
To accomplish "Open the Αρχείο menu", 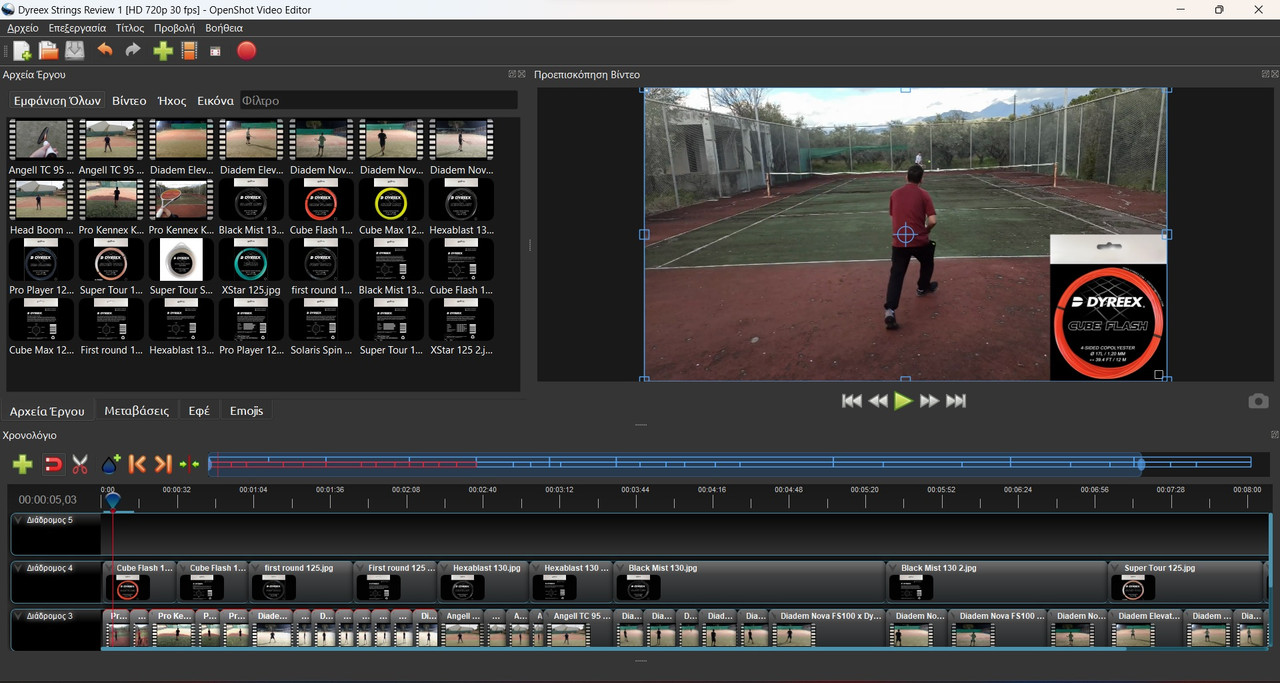I will pyautogui.click(x=23, y=28).
